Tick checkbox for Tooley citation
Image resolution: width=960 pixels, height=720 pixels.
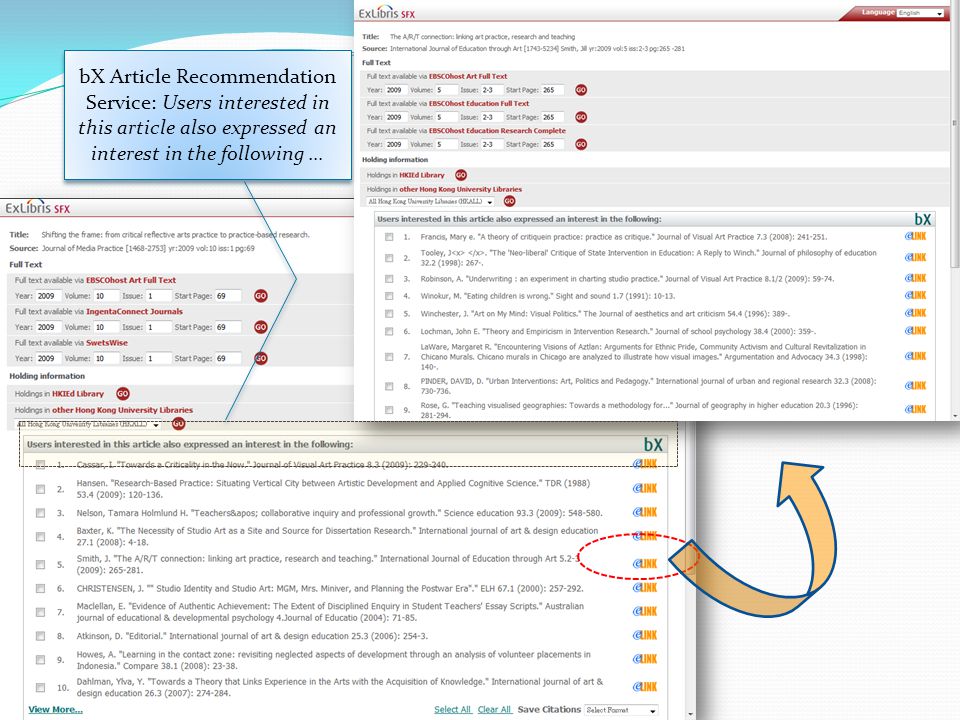(x=389, y=258)
